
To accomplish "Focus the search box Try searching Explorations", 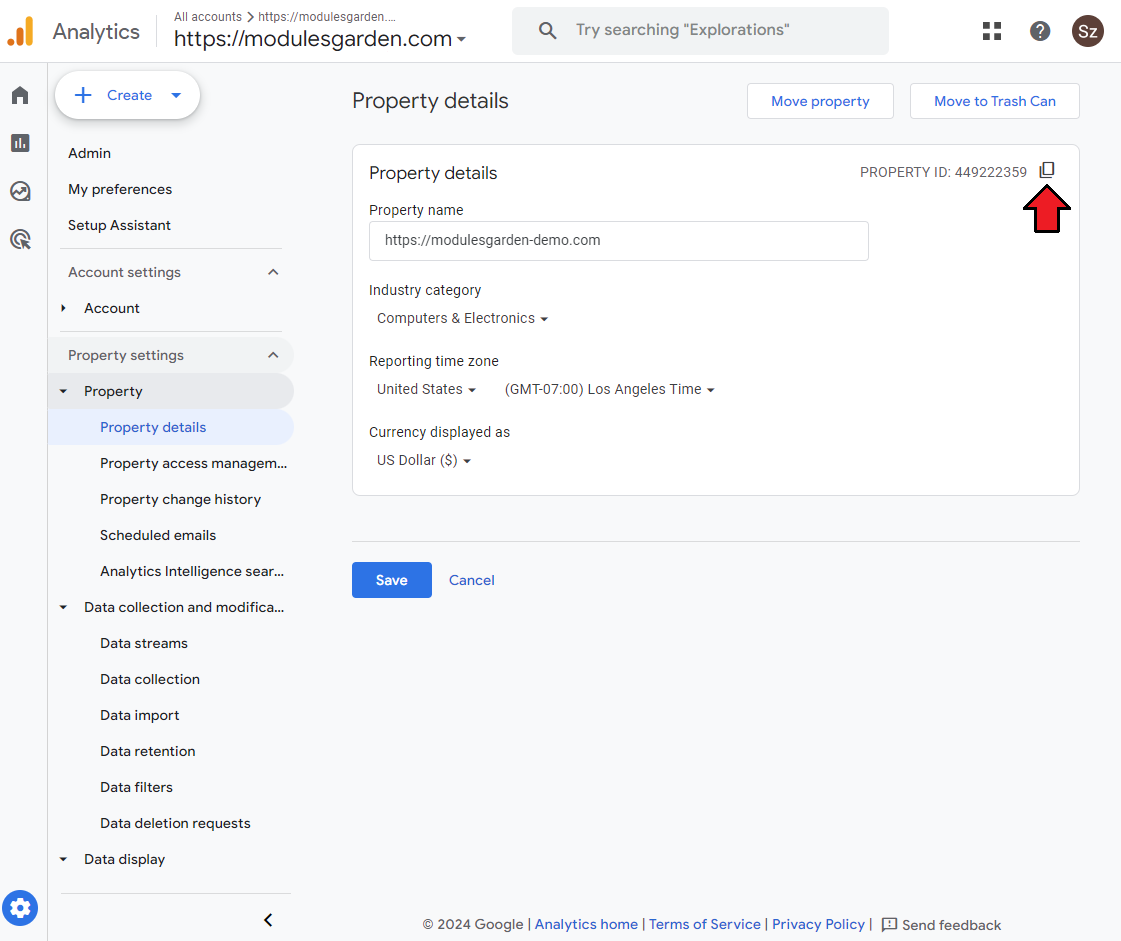I will tap(700, 31).
